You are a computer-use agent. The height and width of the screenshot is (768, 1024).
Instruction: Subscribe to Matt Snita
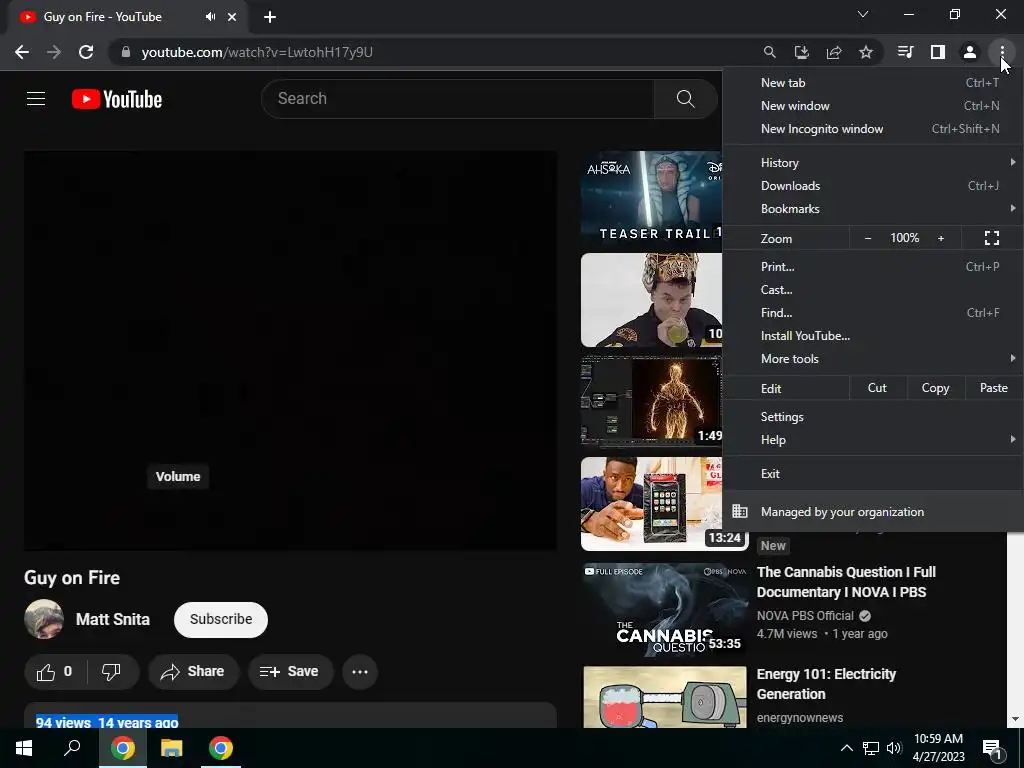[221, 619]
